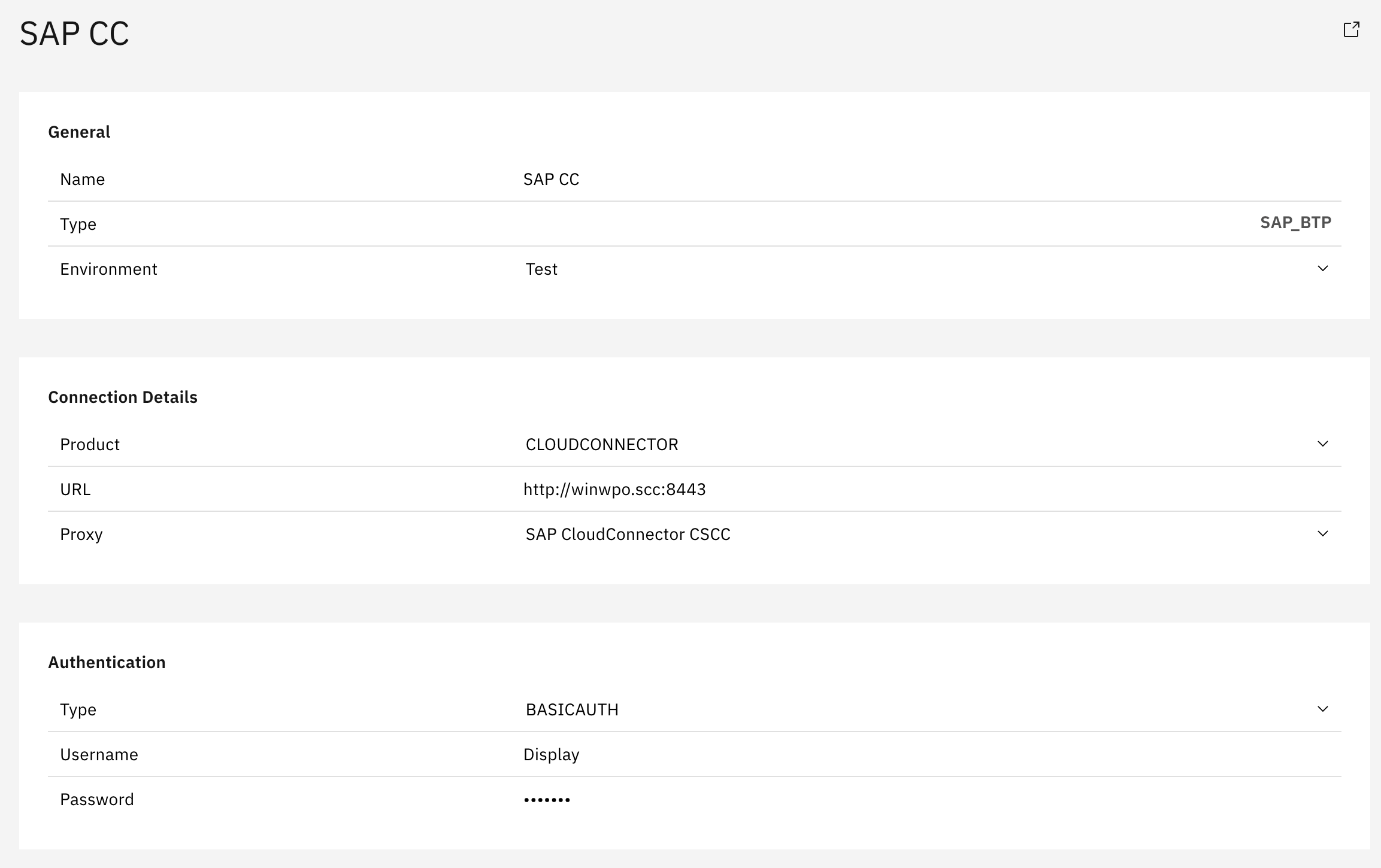
Task: Click the SAP_BTP type label
Action: [x=1295, y=223]
